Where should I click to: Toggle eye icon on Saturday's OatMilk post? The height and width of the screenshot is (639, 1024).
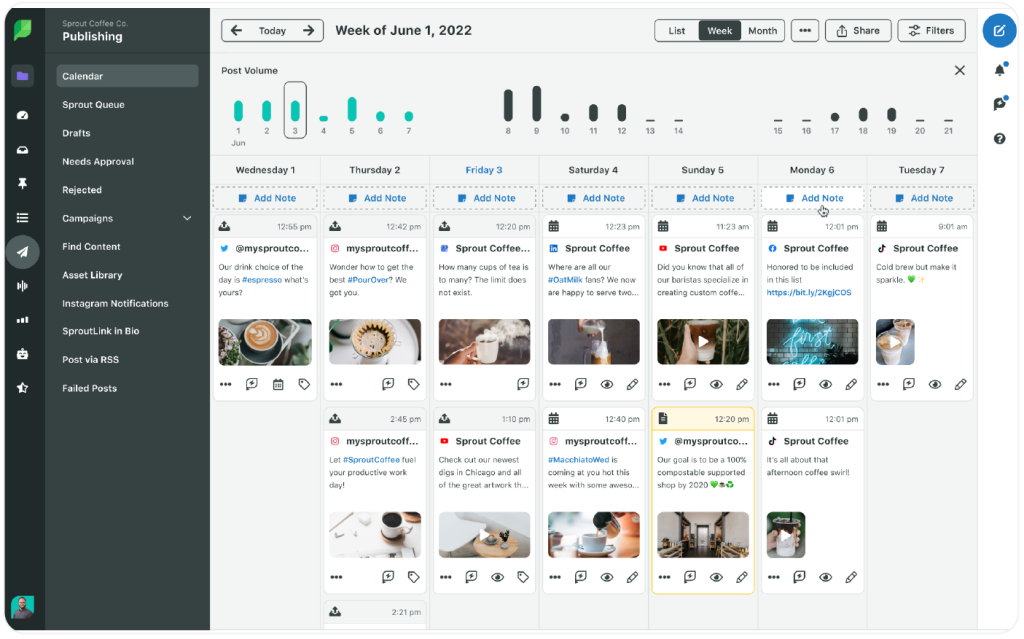click(607, 384)
